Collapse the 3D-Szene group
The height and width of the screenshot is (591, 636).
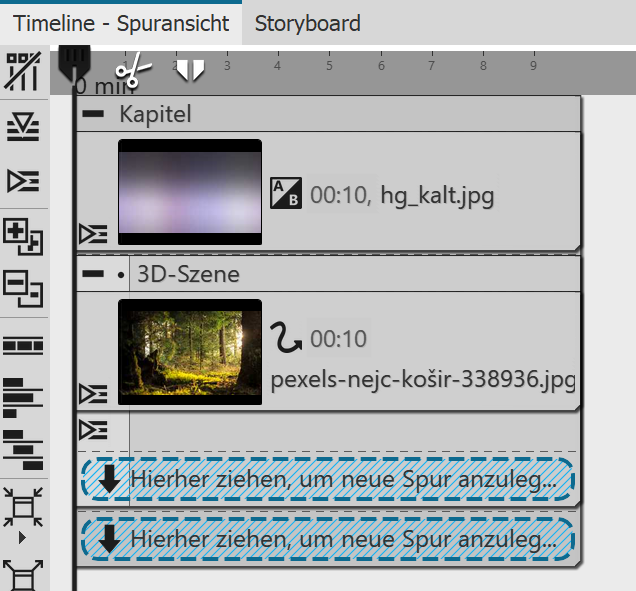(x=93, y=274)
